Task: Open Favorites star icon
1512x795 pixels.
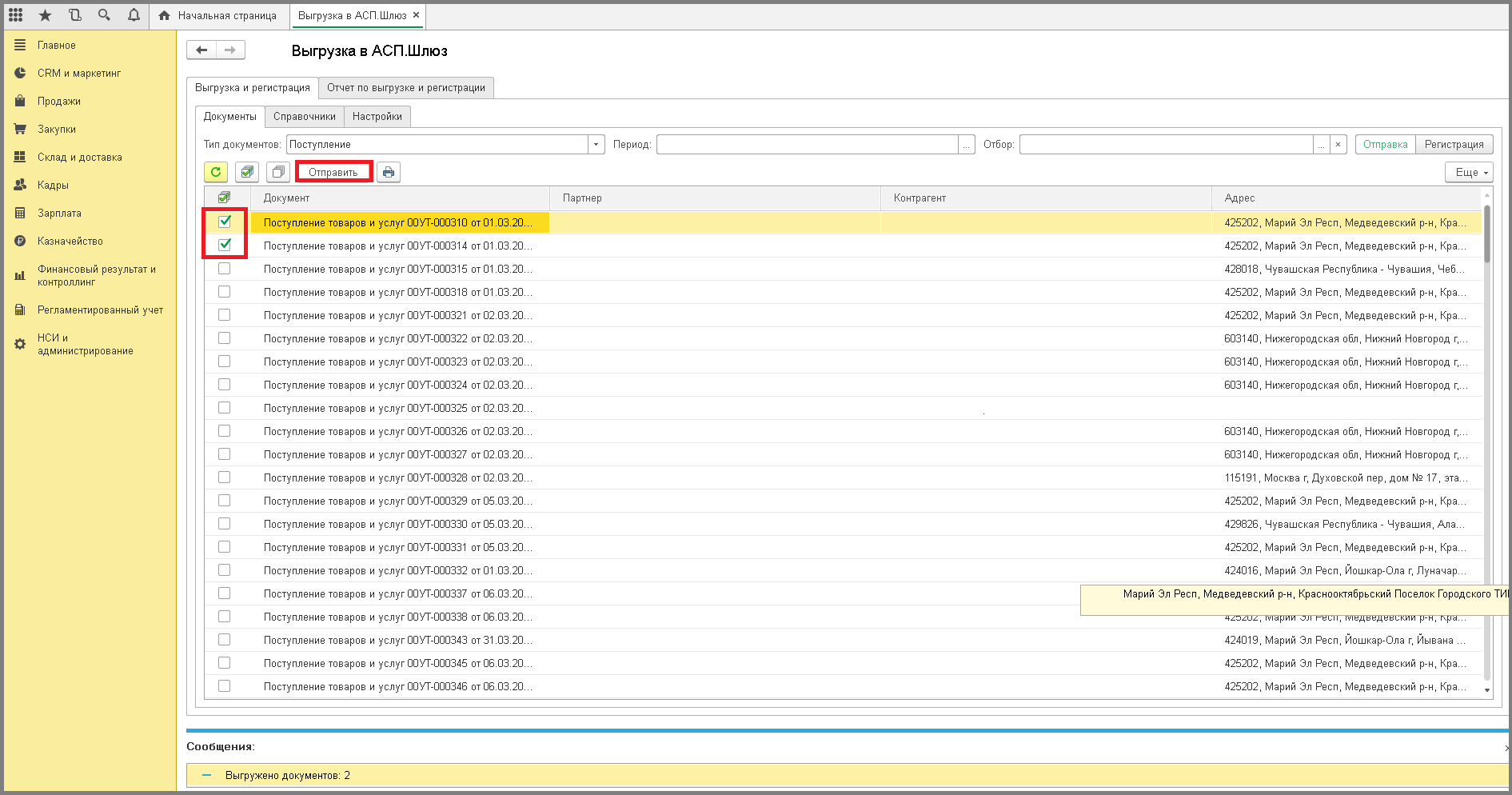Action: (x=46, y=15)
